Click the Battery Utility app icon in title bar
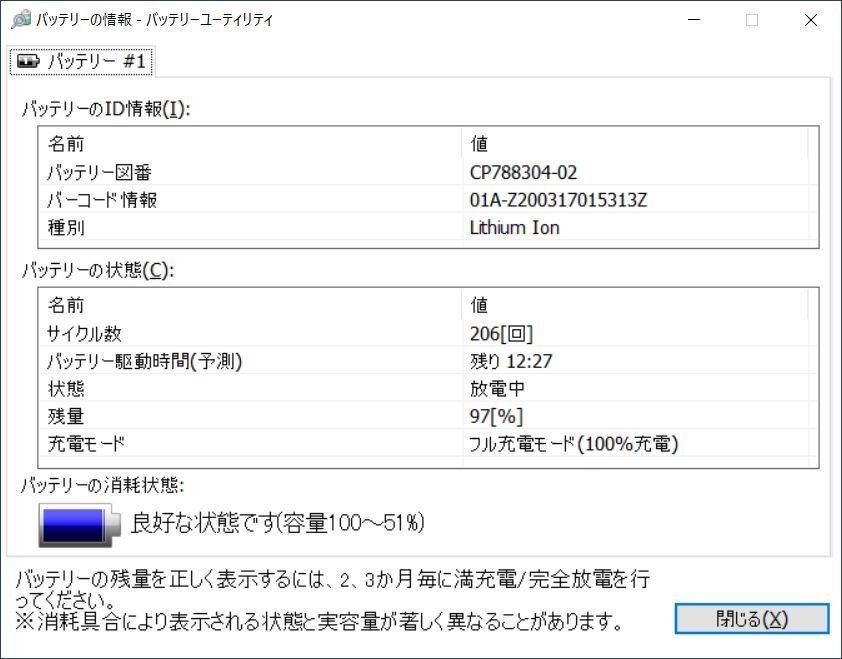The image size is (842, 659). tap(21, 19)
